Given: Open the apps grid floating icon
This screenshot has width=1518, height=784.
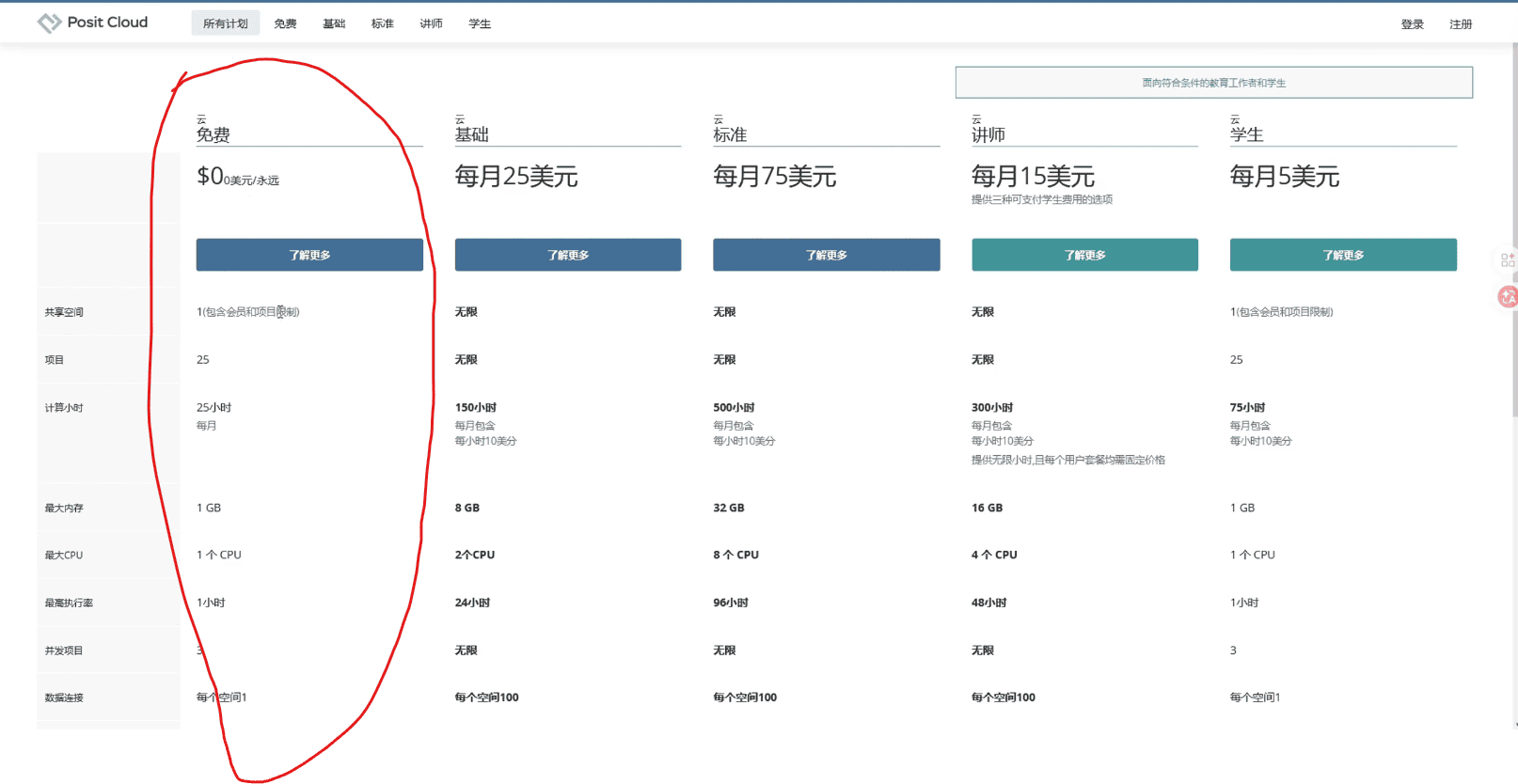Looking at the screenshot, I should pos(1508,260).
